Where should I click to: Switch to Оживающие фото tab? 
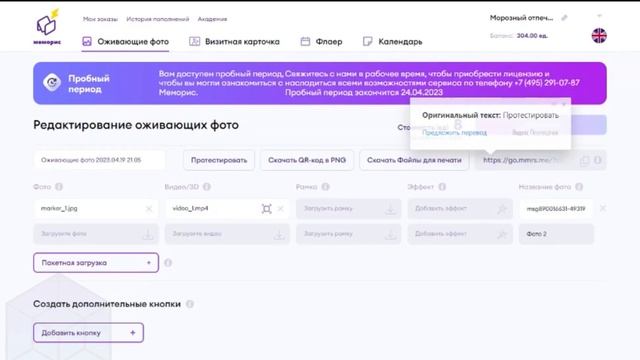click(125, 42)
